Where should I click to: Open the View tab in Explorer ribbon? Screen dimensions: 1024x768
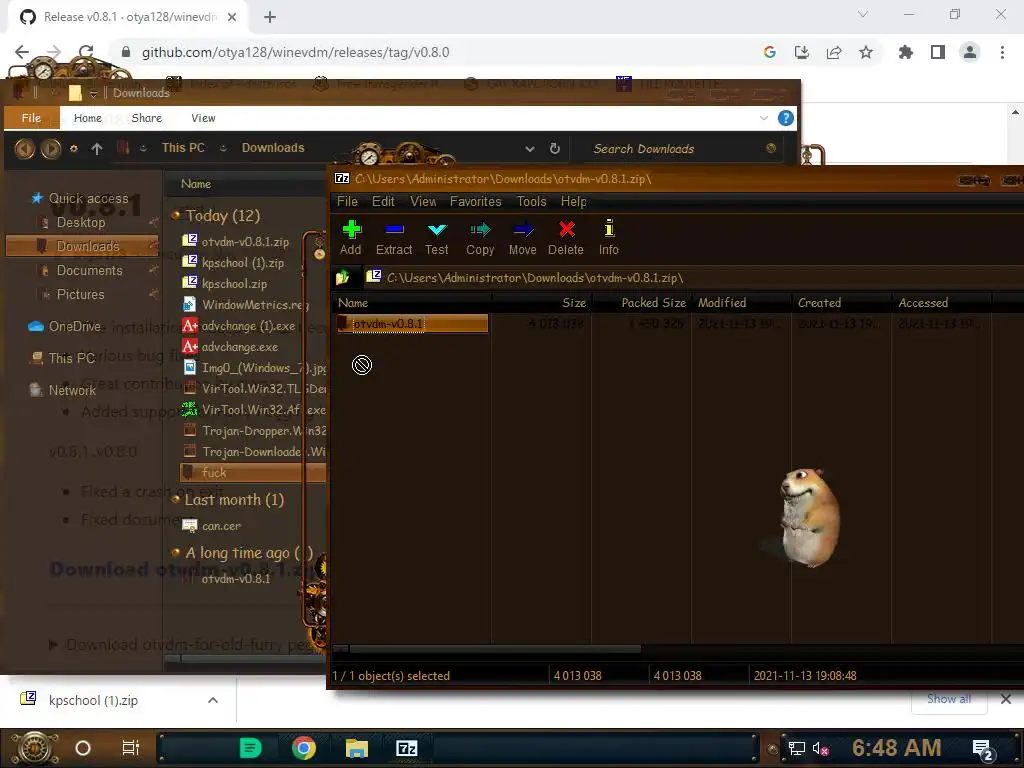point(203,118)
